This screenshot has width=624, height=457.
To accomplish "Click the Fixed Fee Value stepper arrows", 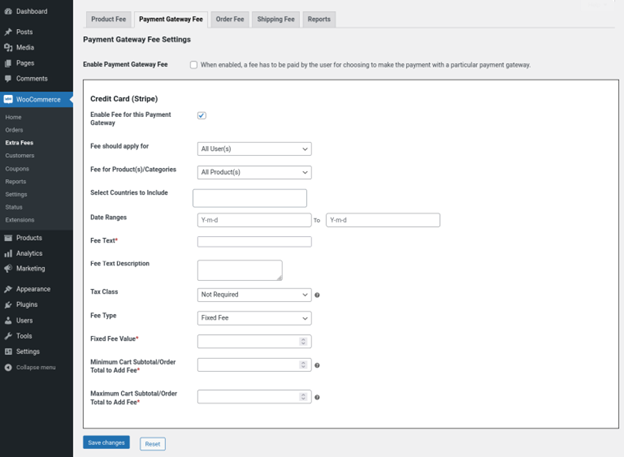I will click(x=304, y=341).
